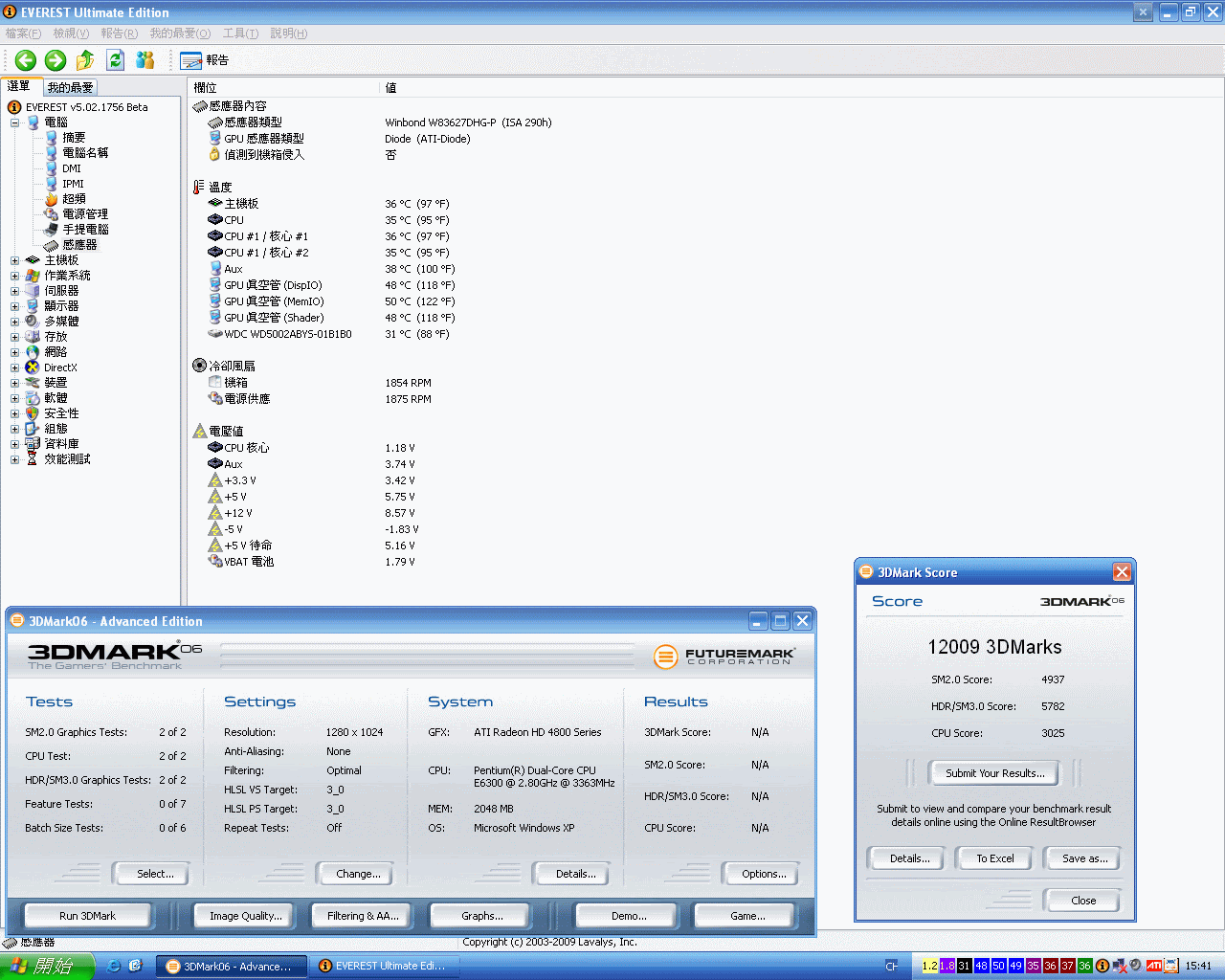Click the users icon in EVEREST toolbar
Screen dimensions: 1225x980
(x=145, y=60)
